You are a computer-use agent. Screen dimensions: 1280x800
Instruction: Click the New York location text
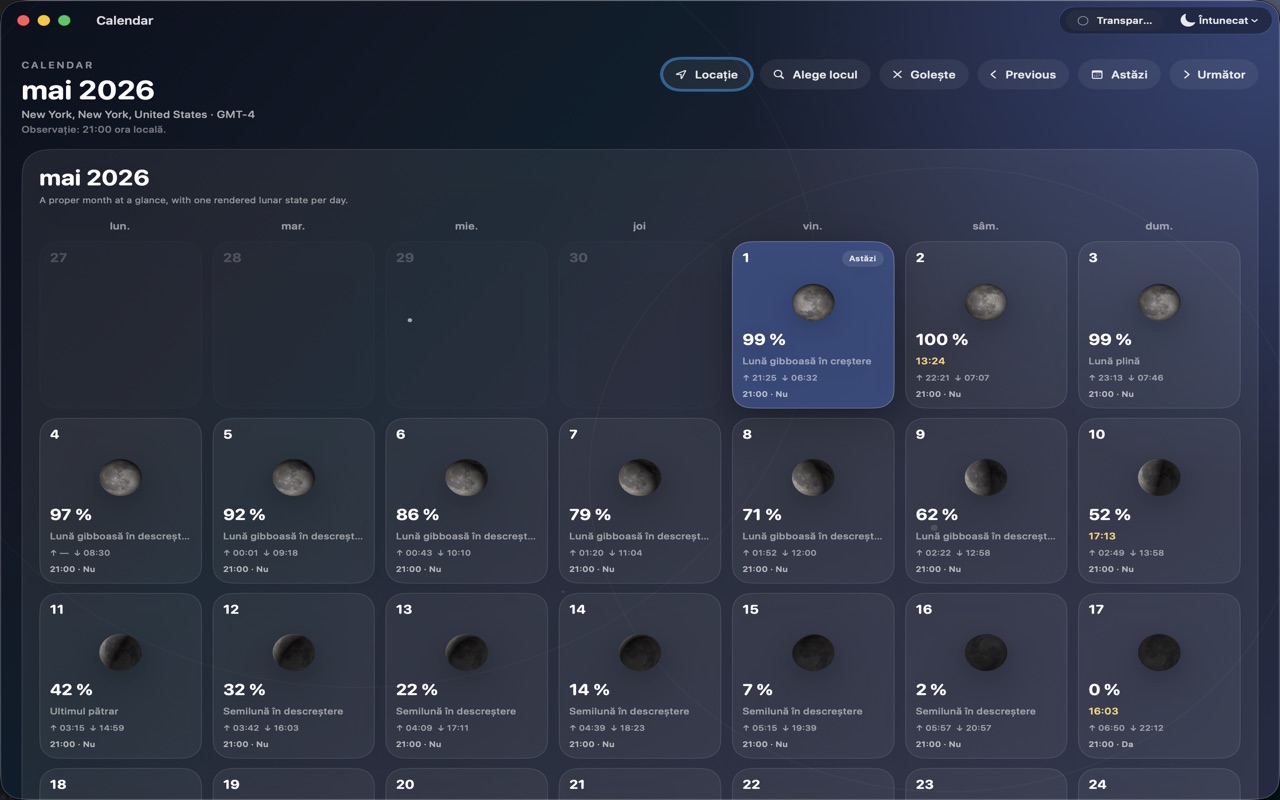[138, 114]
